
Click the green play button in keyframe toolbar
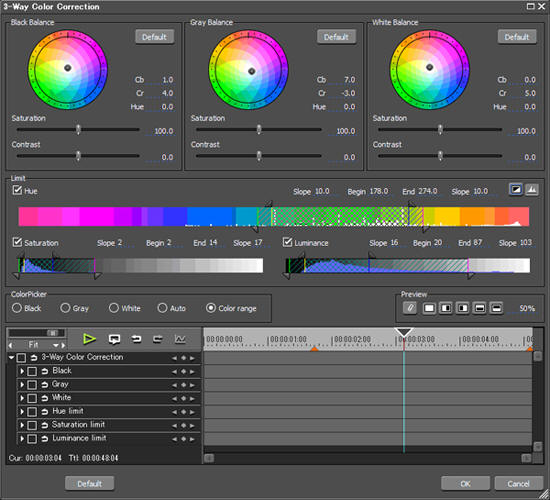click(90, 339)
